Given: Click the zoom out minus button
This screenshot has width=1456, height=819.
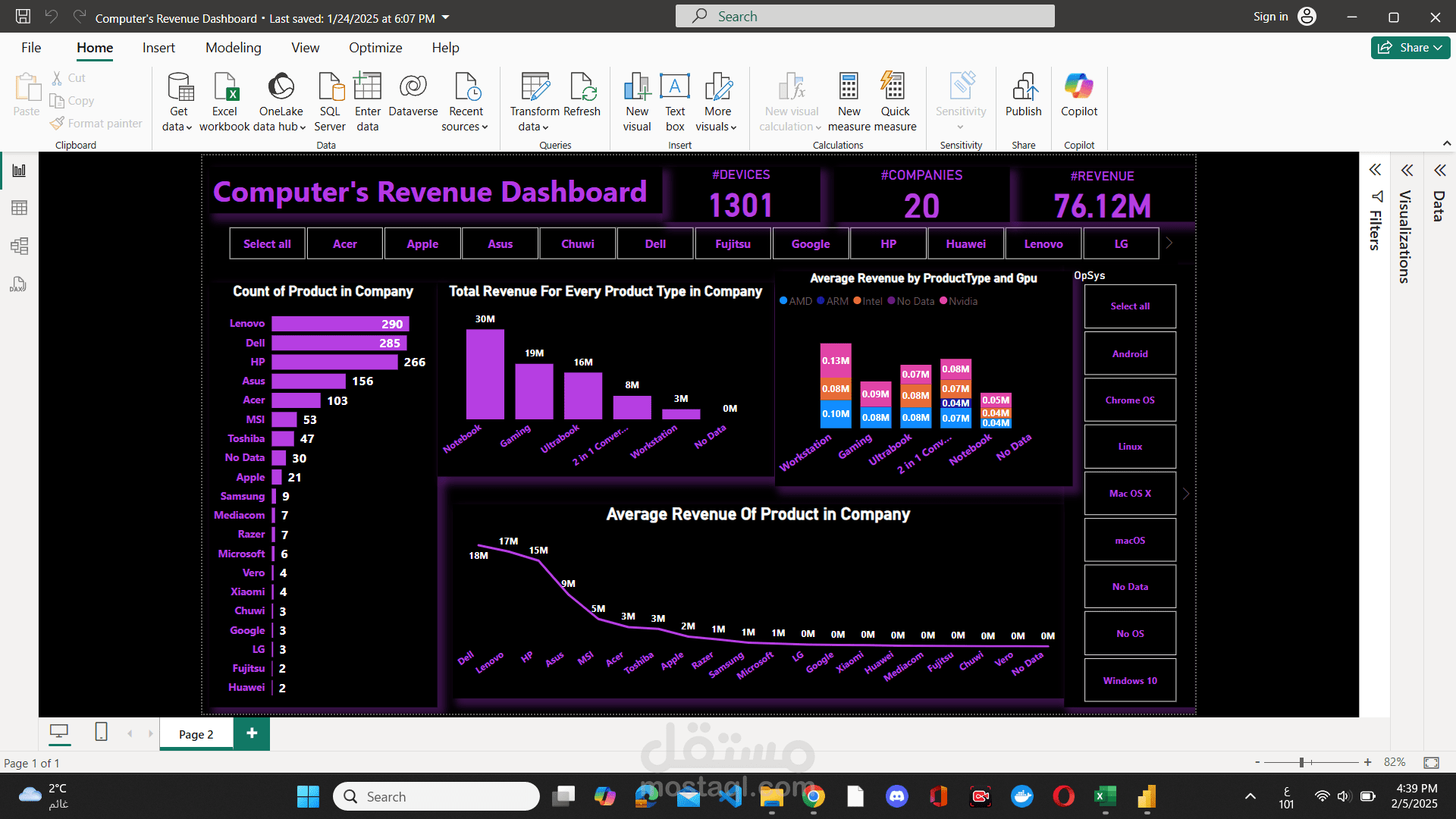Looking at the screenshot, I should click(1257, 762).
